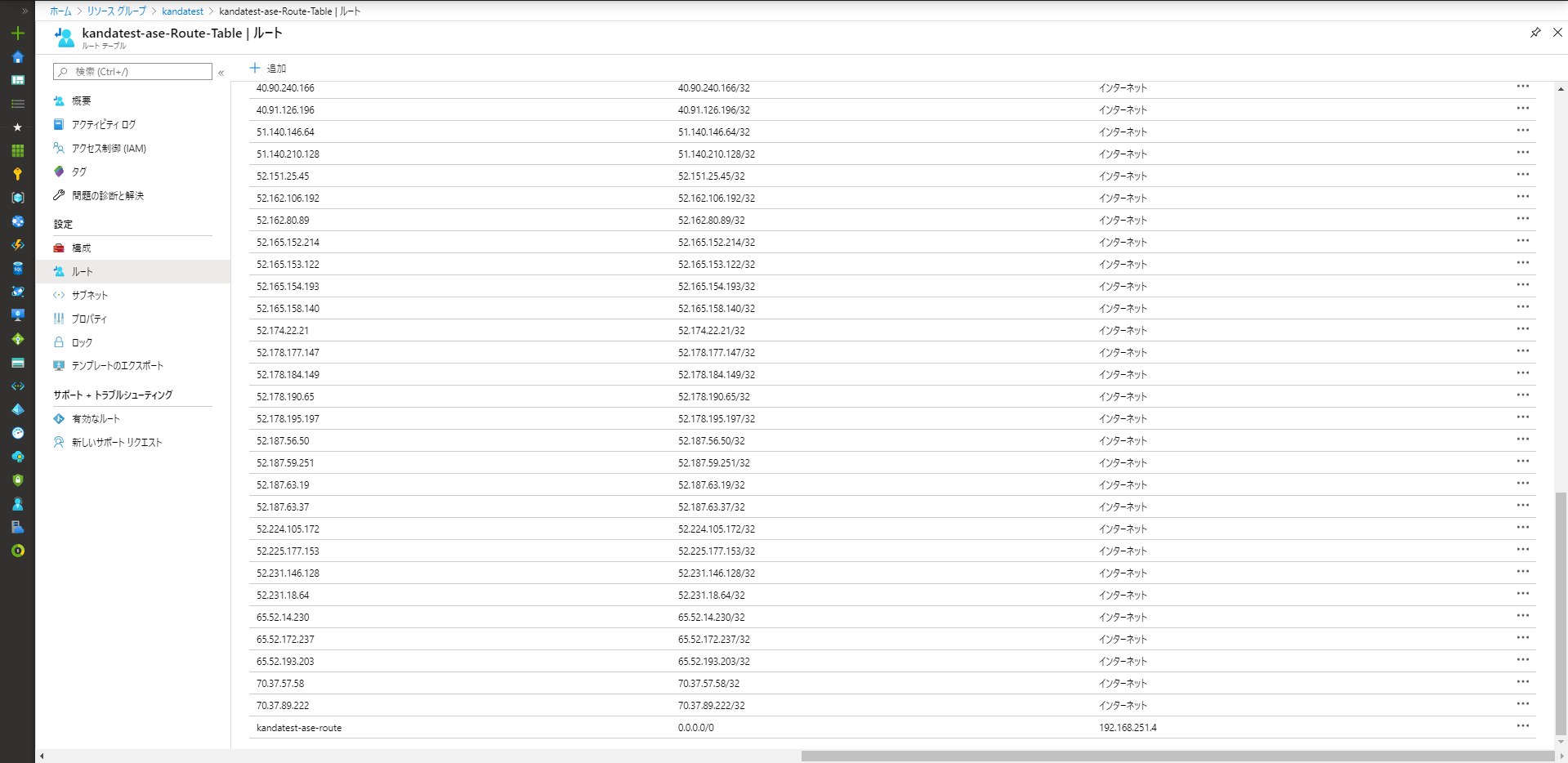Click the green plus create resource icon
Viewport: 1568px width, 763px height.
point(17,33)
